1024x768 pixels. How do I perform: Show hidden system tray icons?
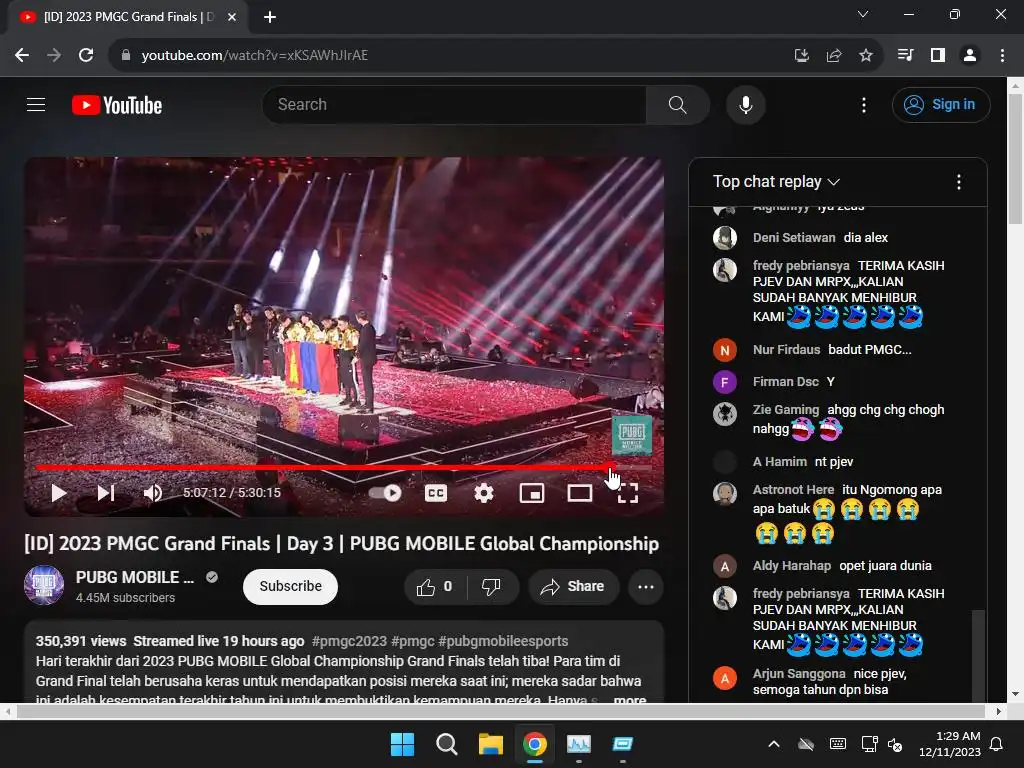[x=773, y=744]
